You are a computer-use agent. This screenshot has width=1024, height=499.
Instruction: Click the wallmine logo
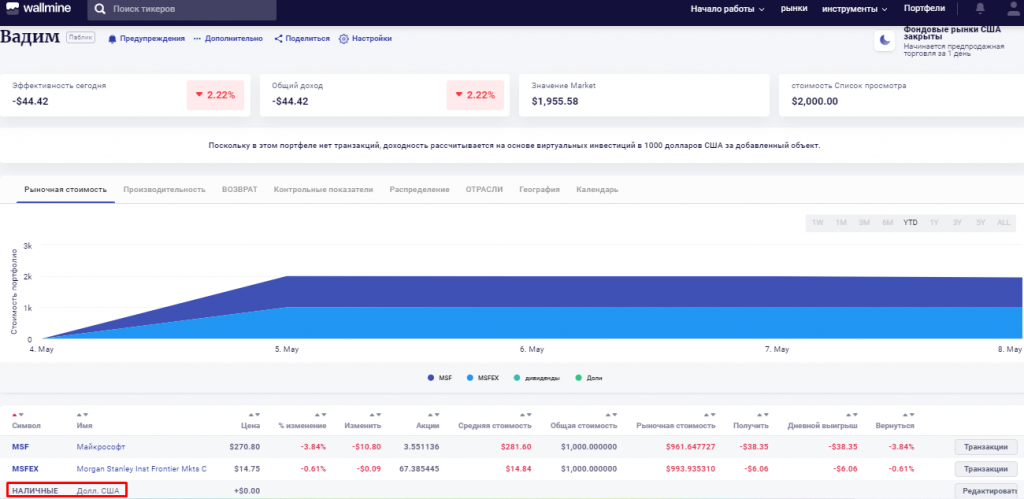coord(40,10)
